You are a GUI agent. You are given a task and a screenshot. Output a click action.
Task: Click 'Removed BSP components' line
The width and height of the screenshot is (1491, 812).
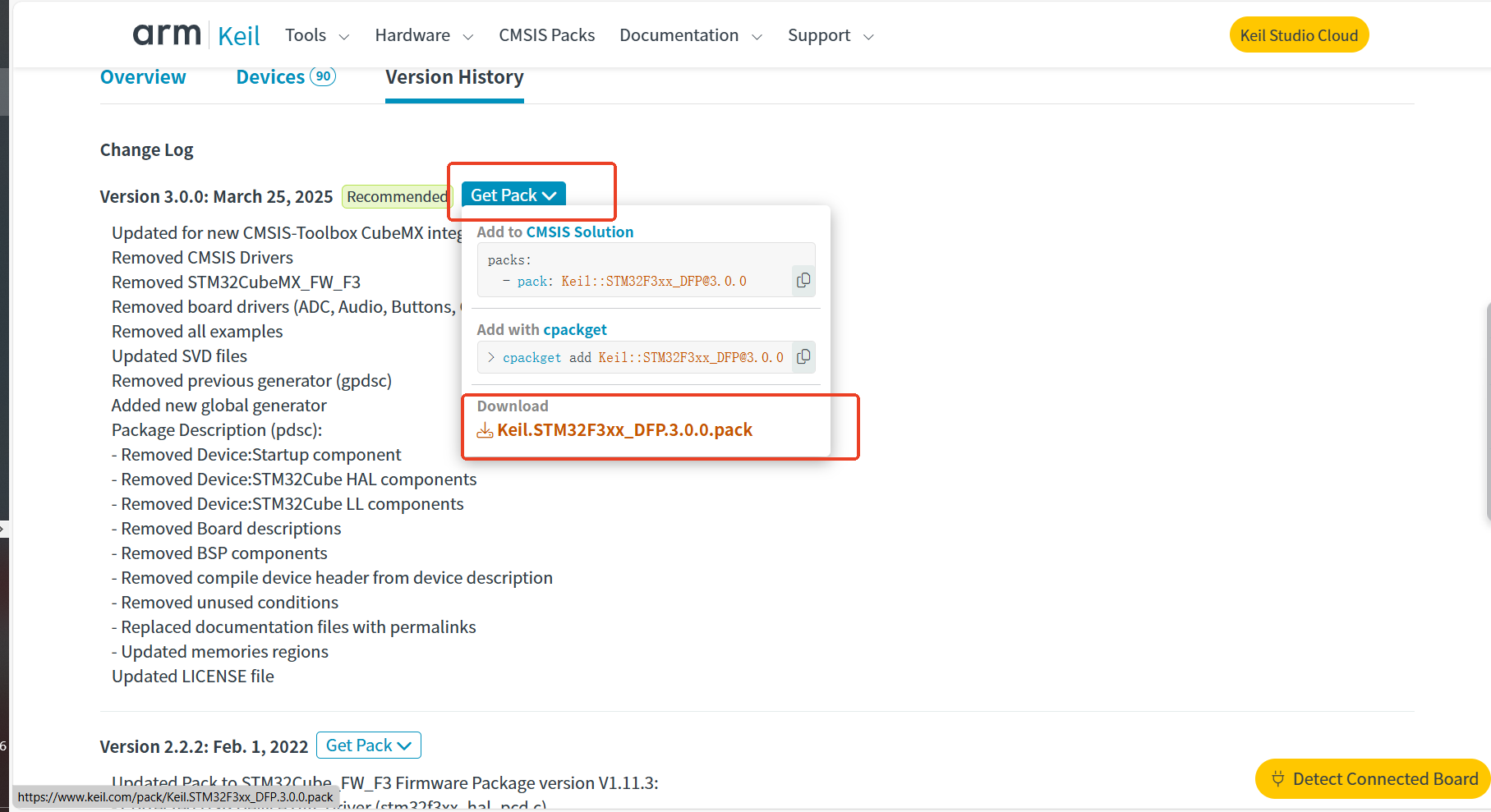pyautogui.click(x=219, y=553)
